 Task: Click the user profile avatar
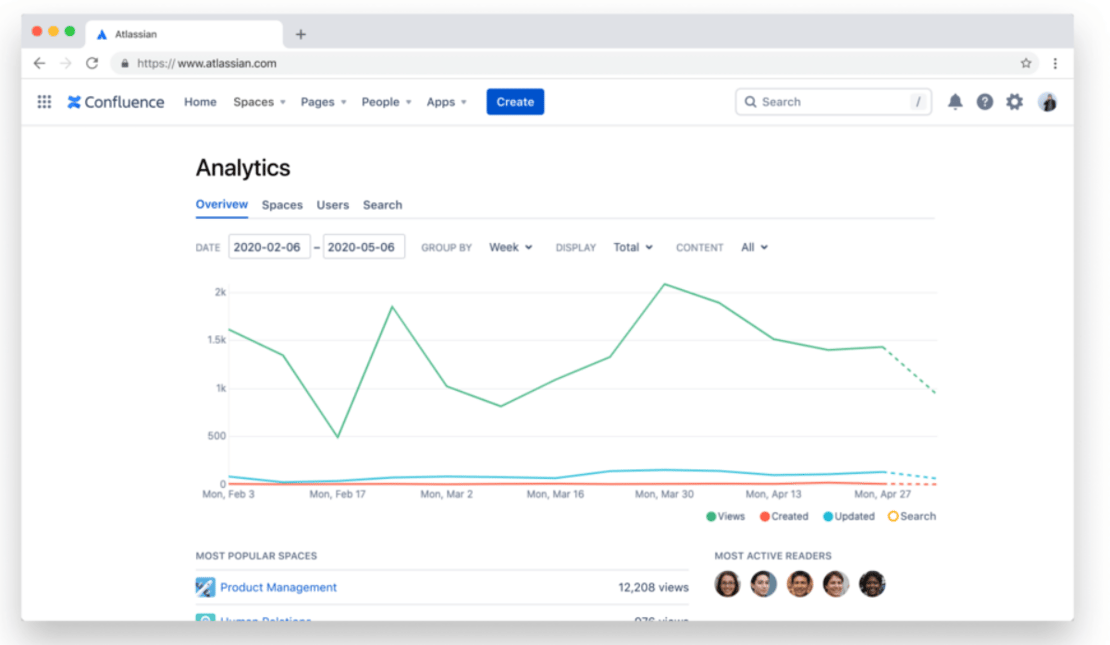1047,102
